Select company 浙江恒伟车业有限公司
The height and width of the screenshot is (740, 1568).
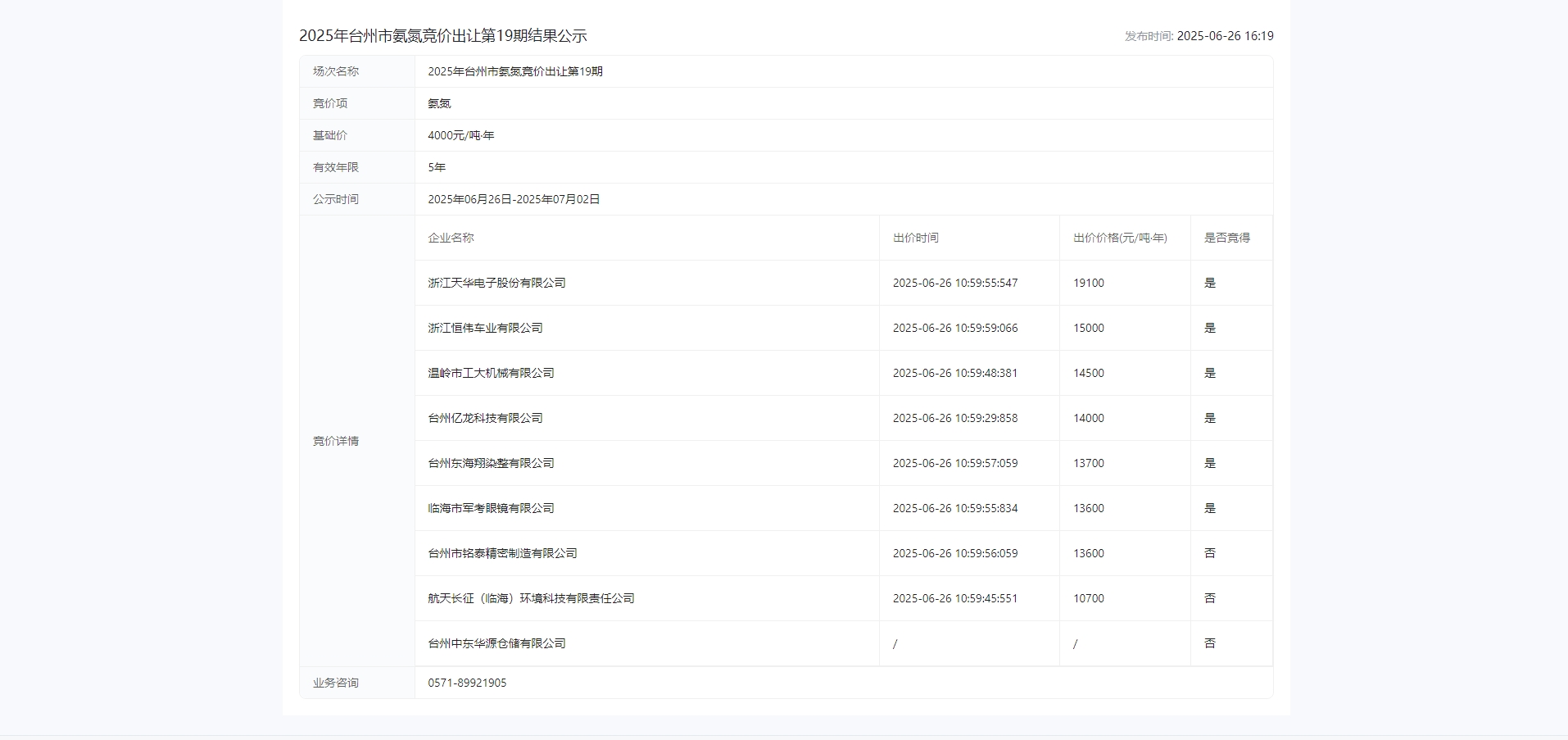click(x=485, y=328)
